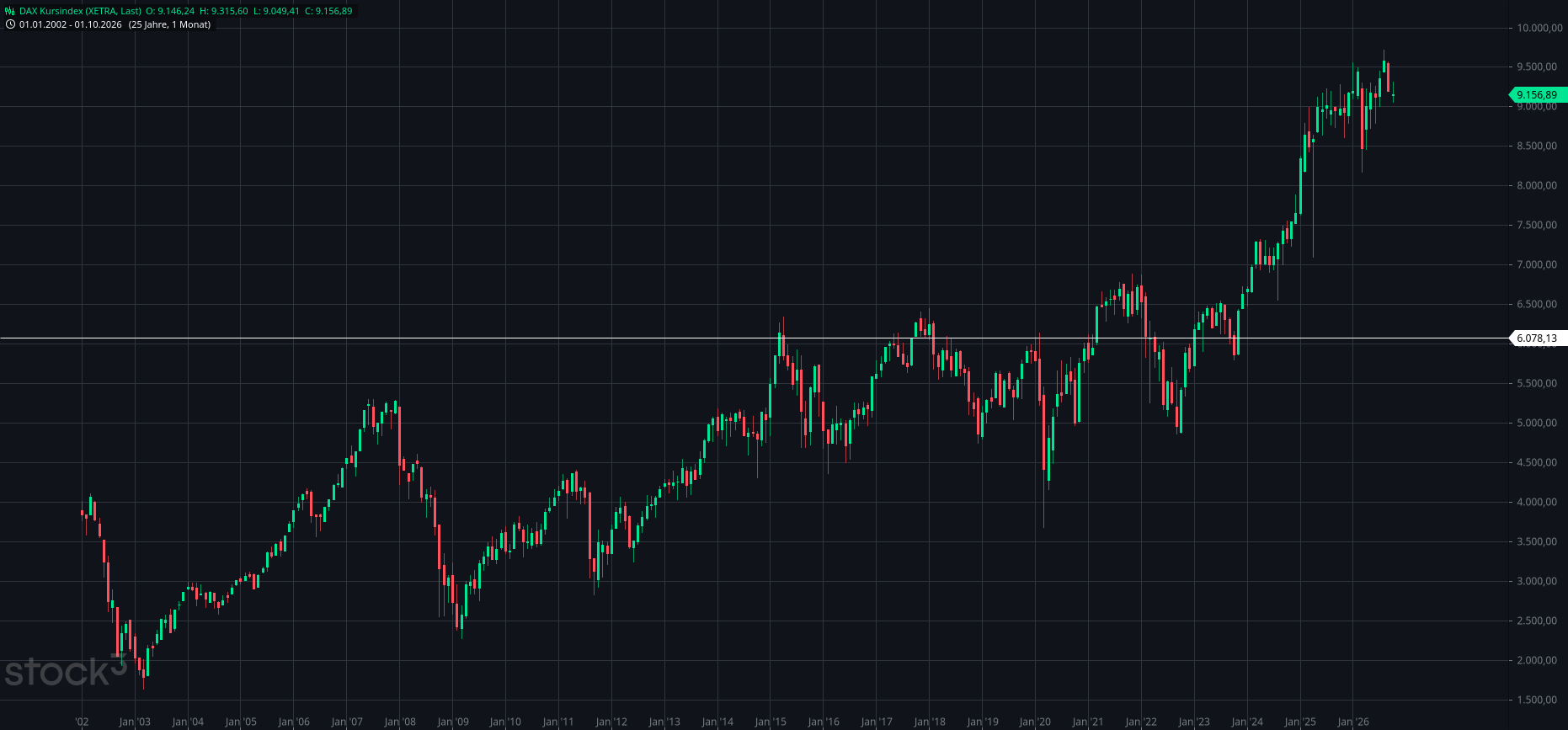Image resolution: width=1568 pixels, height=730 pixels.
Task: Click the Jan '09 time axis label
Action: click(453, 722)
